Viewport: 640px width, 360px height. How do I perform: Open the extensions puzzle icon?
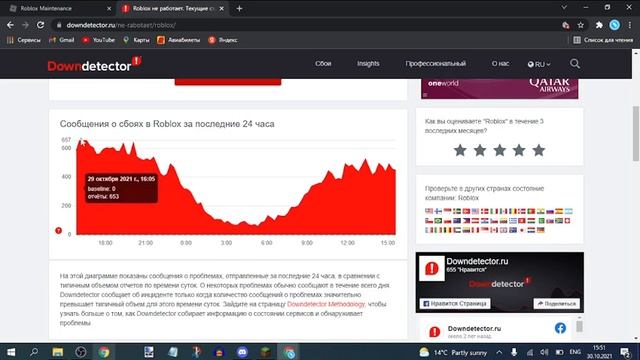tap(599, 25)
